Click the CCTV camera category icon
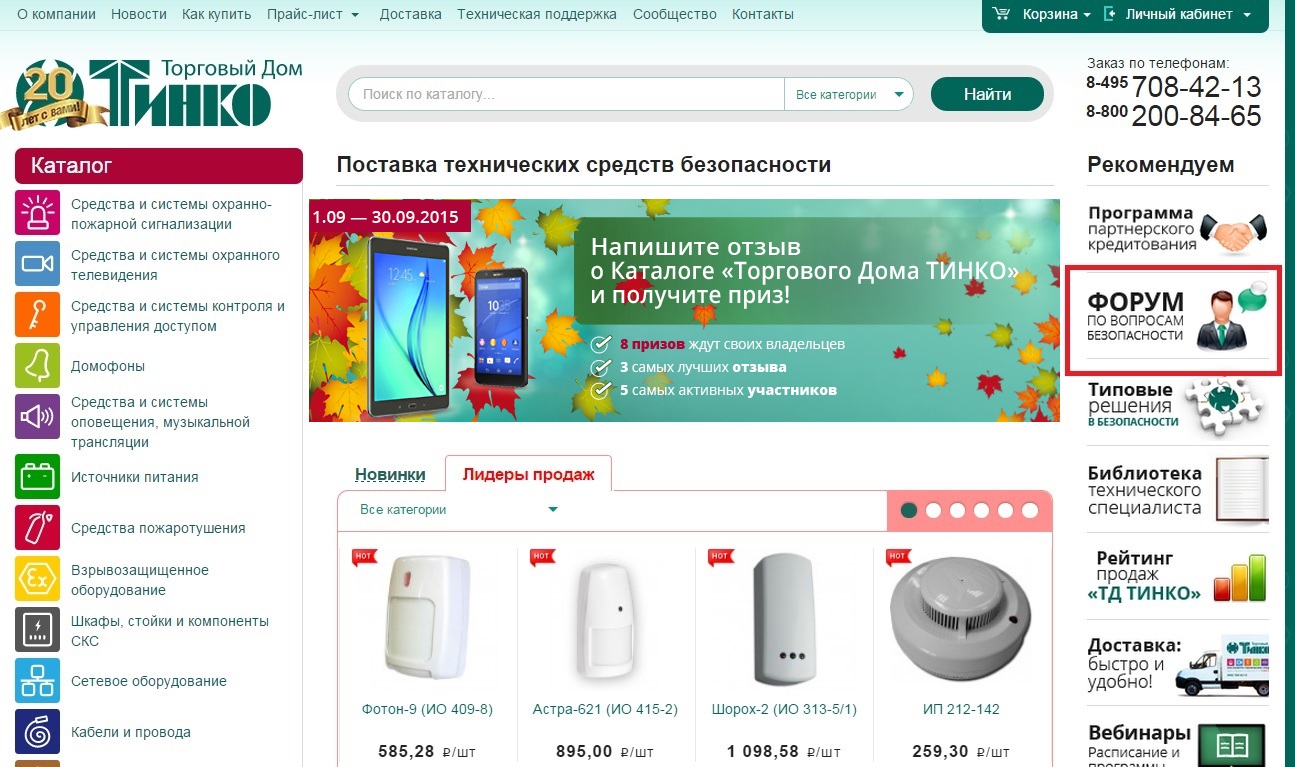Viewport: 1295px width, 767px height. [38, 264]
